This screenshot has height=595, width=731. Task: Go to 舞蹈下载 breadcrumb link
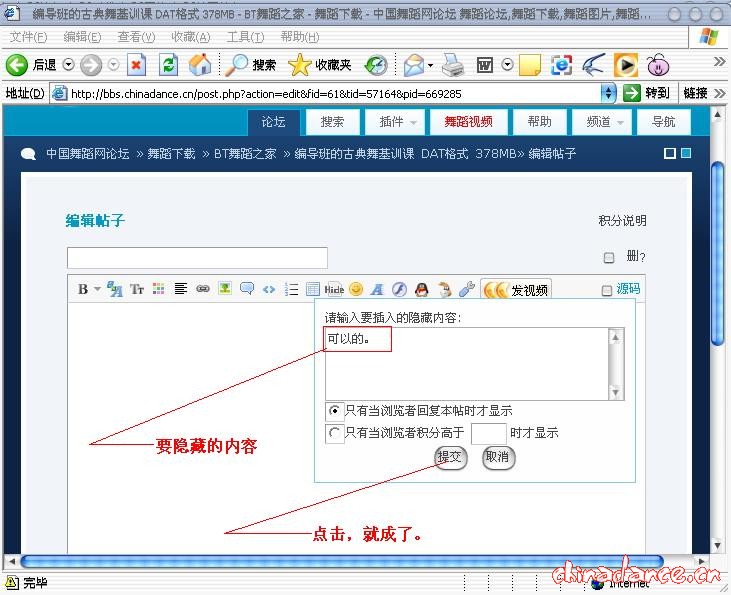(x=171, y=153)
